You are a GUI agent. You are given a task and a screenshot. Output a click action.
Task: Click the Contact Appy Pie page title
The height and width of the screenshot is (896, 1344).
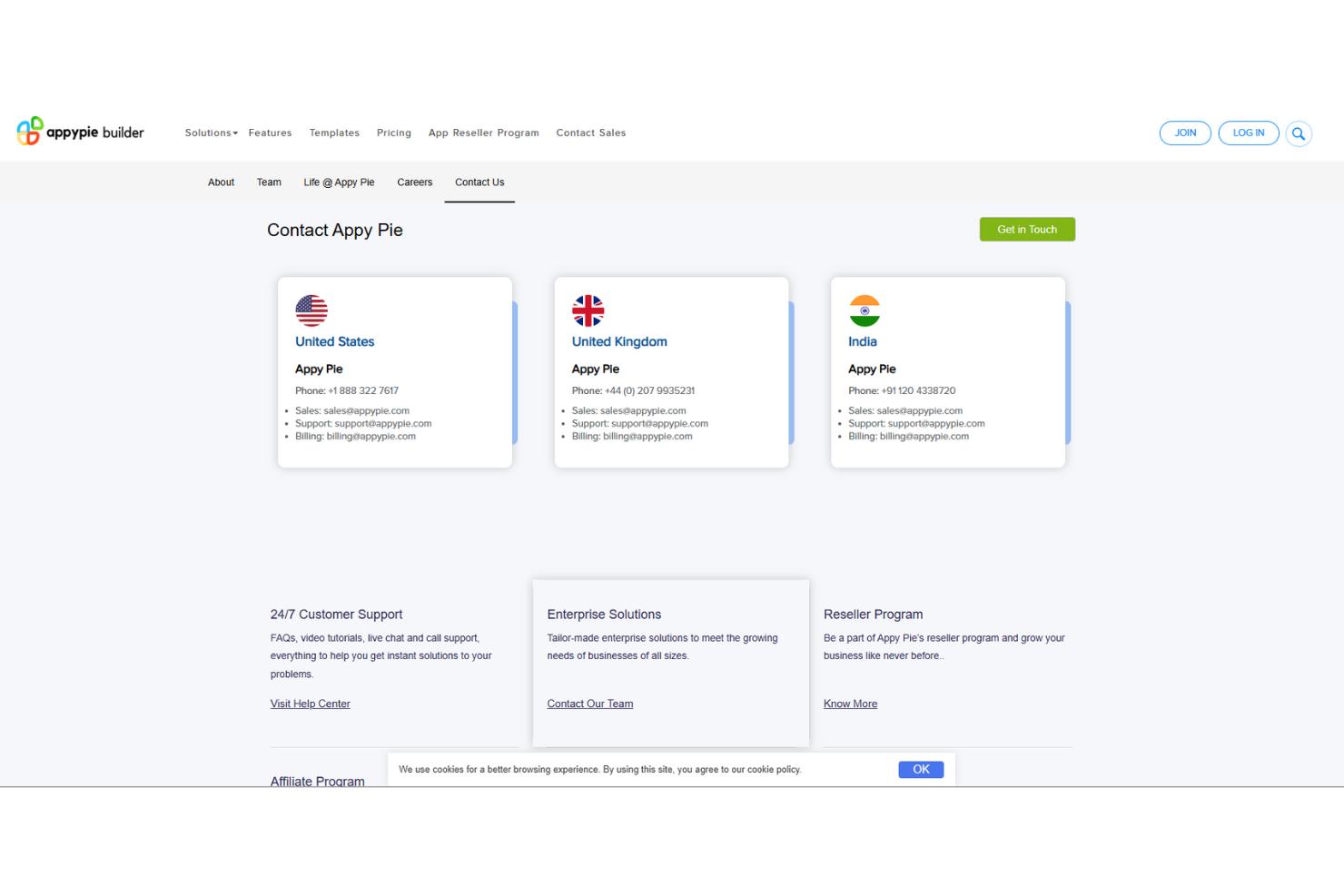coord(335,231)
